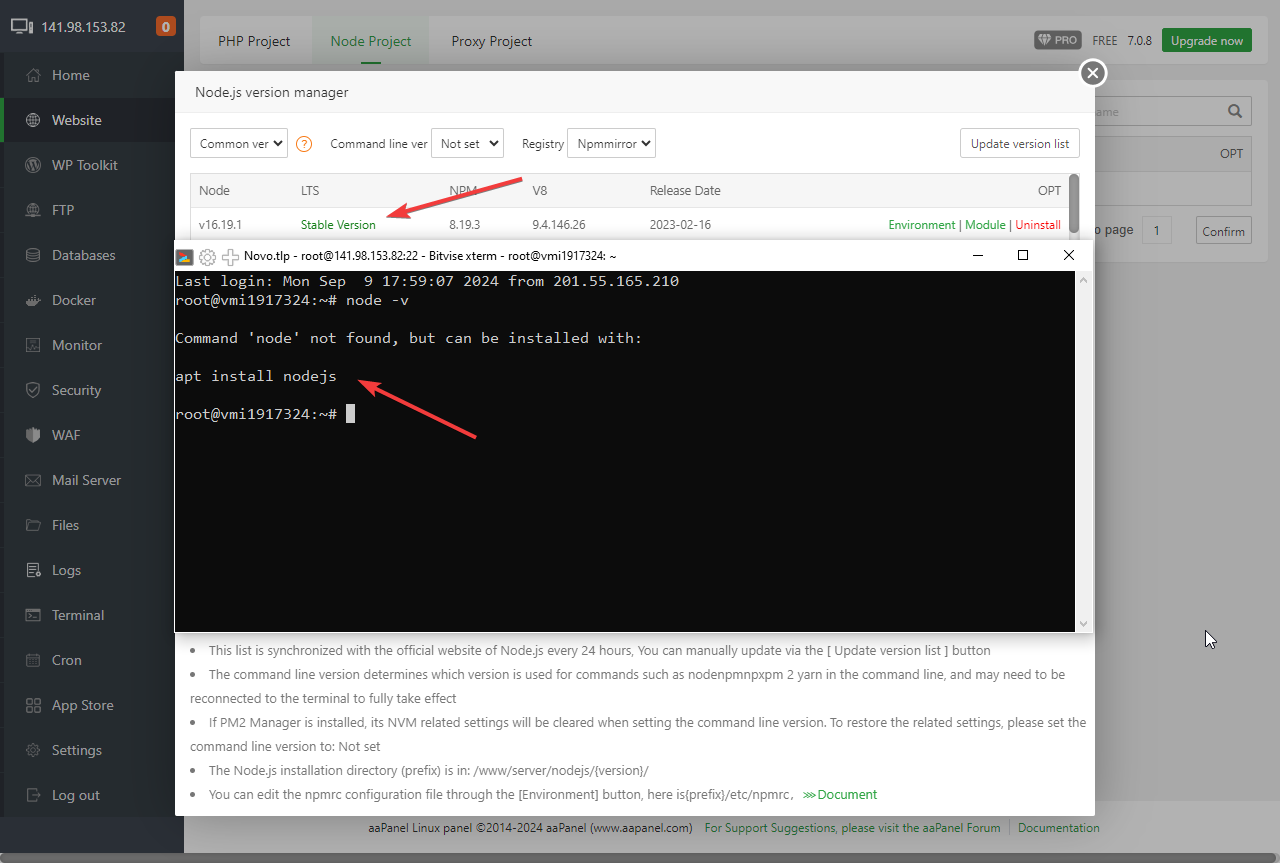Close the Node.js version manager dialog
This screenshot has height=863, width=1280.
click(x=1093, y=73)
